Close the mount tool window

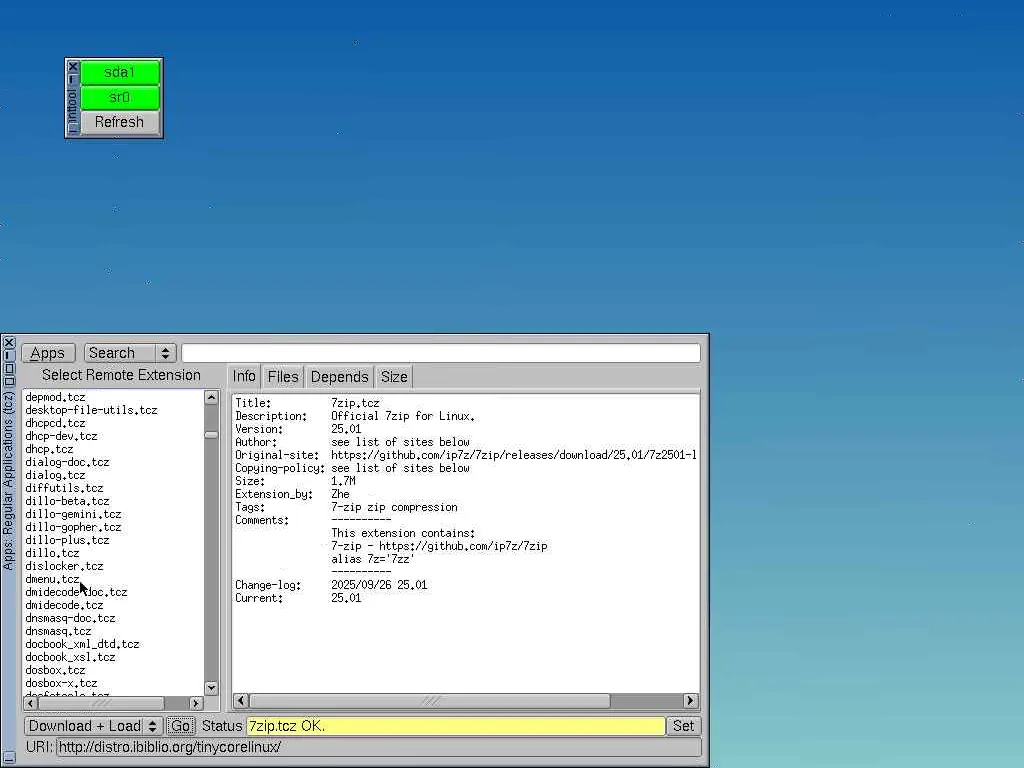pyautogui.click(x=72, y=67)
